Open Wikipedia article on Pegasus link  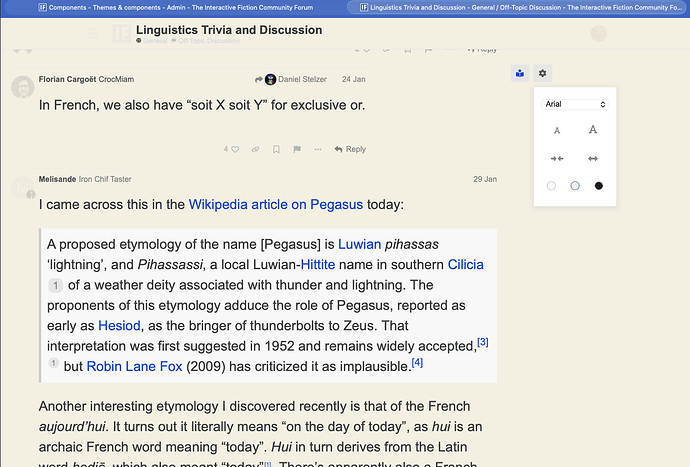276,204
